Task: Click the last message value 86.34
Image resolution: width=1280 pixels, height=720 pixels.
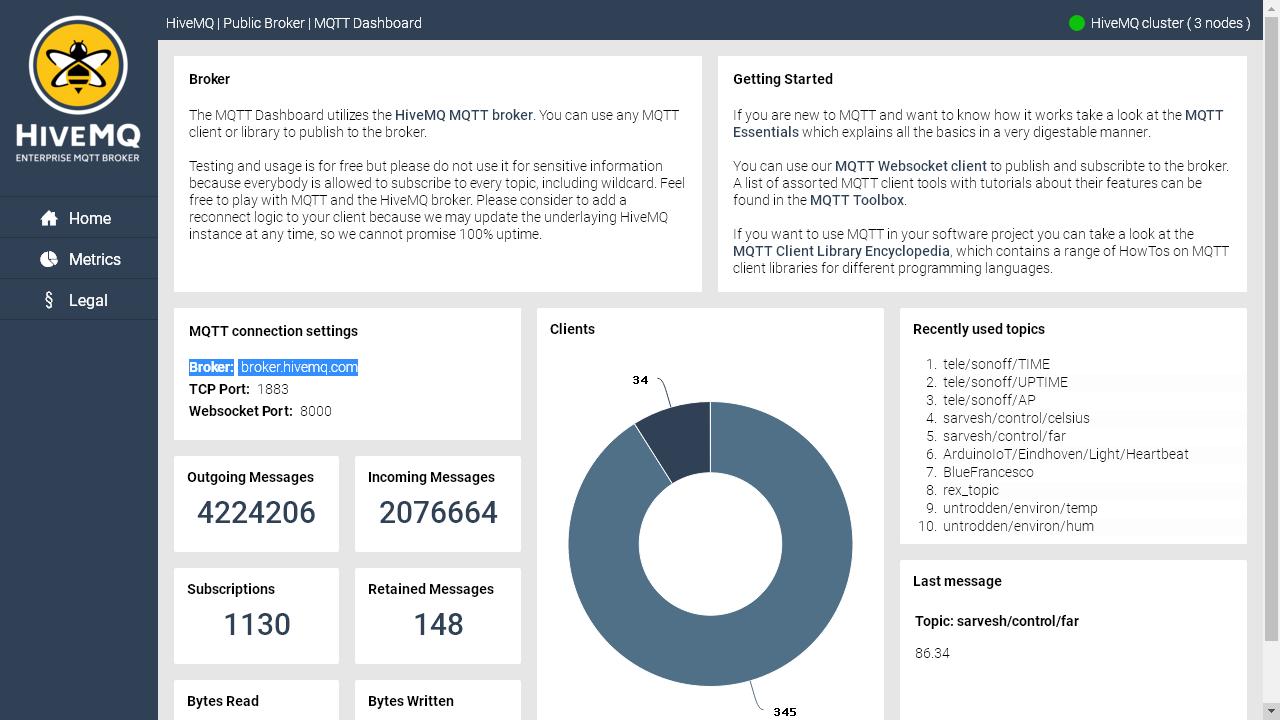Action: (x=932, y=653)
